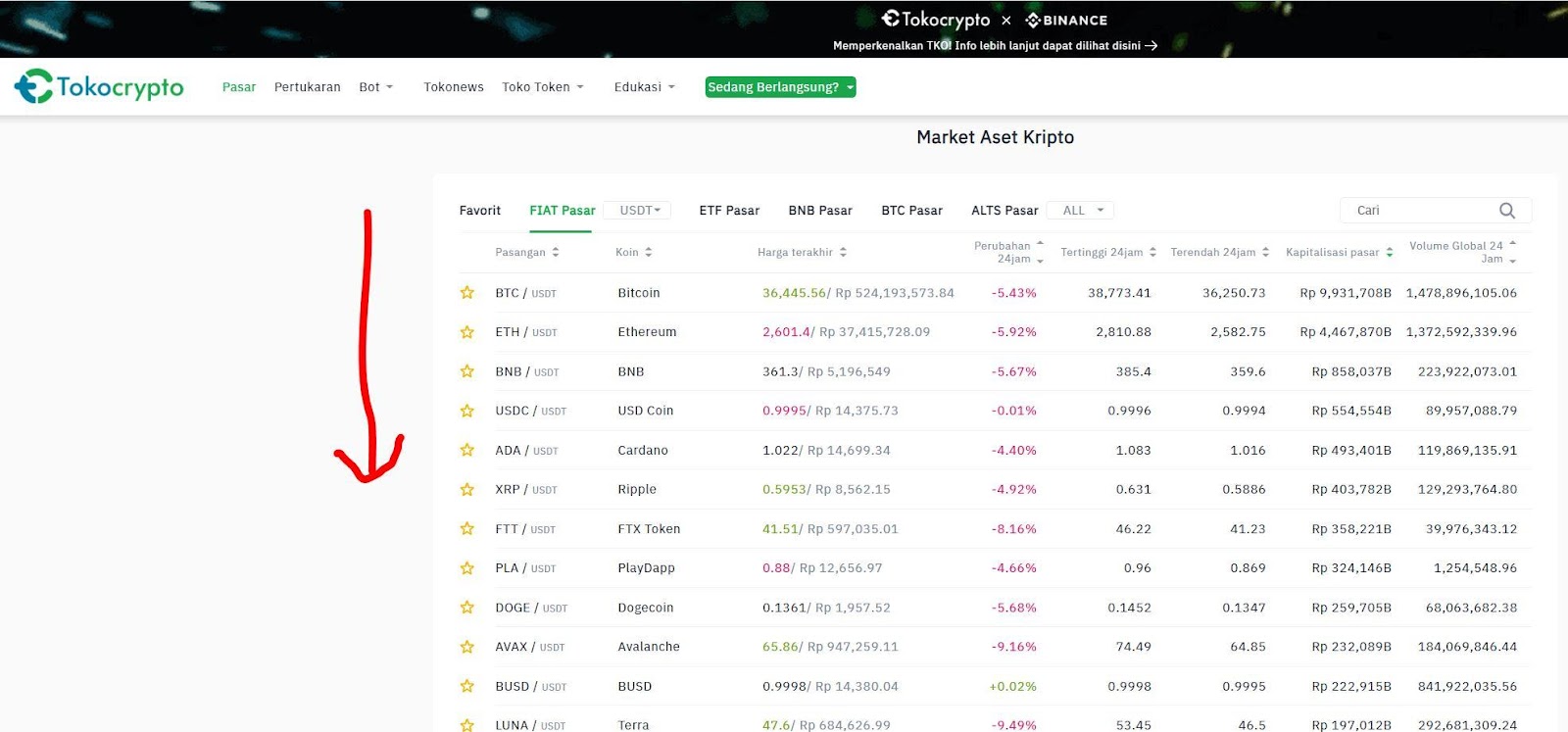Click the arrow icon after 'dilihat disini'

1151,45
